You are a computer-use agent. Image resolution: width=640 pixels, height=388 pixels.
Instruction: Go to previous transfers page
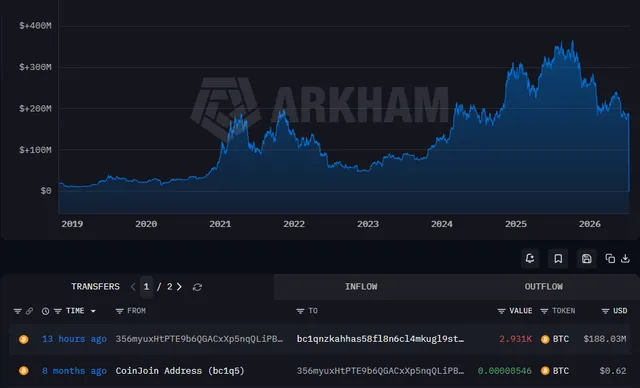[x=133, y=287]
